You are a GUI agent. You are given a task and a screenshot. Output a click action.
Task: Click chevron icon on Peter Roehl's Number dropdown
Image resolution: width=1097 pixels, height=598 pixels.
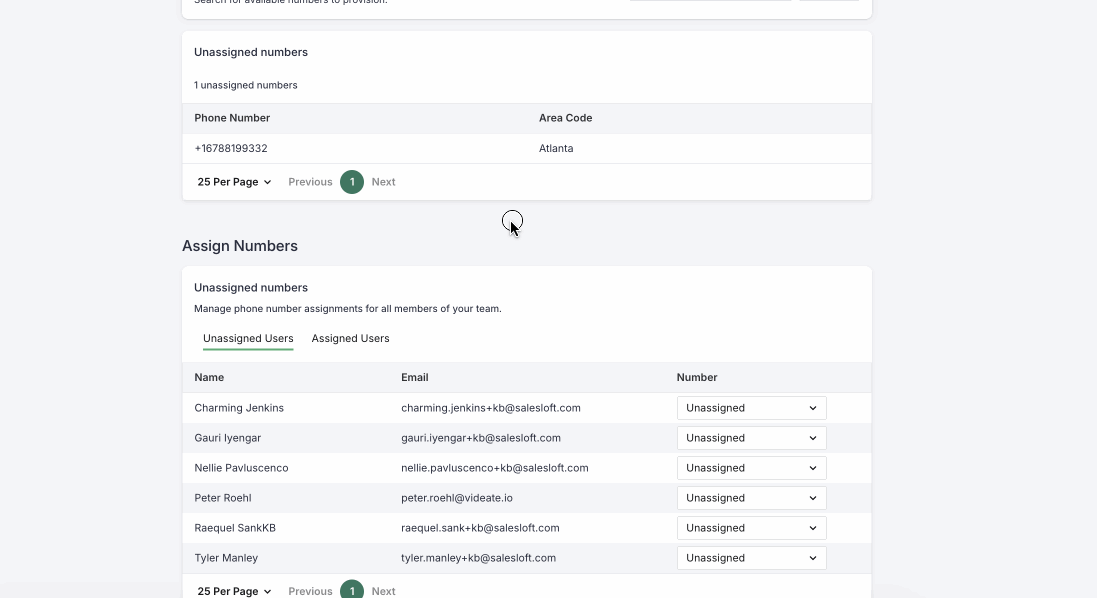click(x=812, y=497)
